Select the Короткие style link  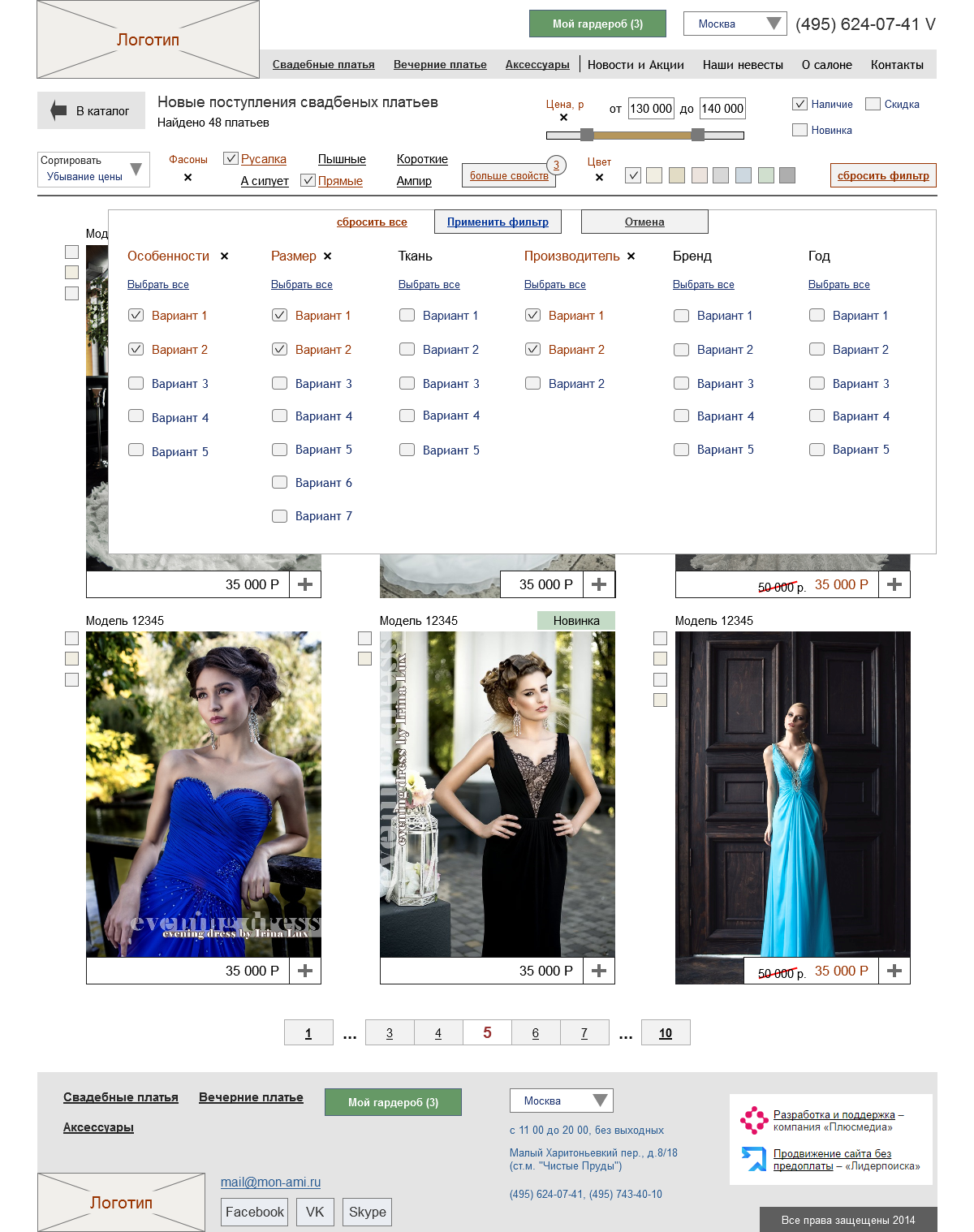click(x=422, y=159)
